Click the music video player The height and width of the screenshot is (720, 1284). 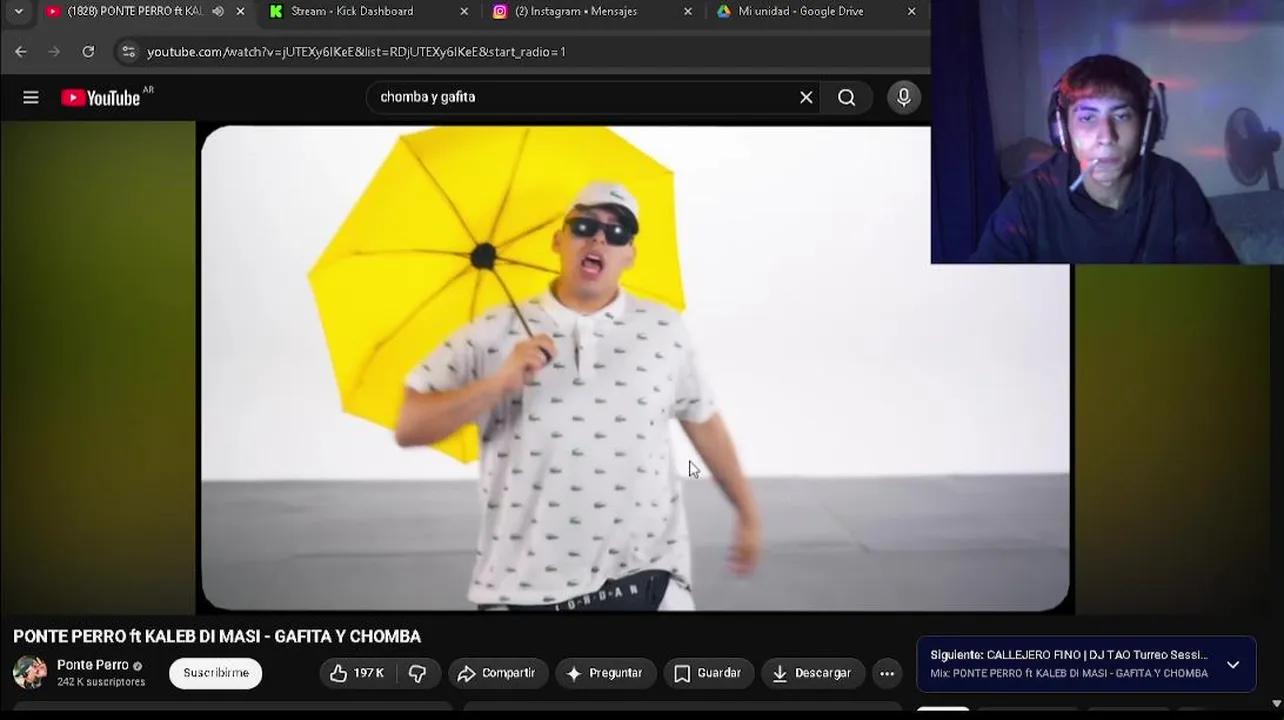pyautogui.click(x=635, y=368)
